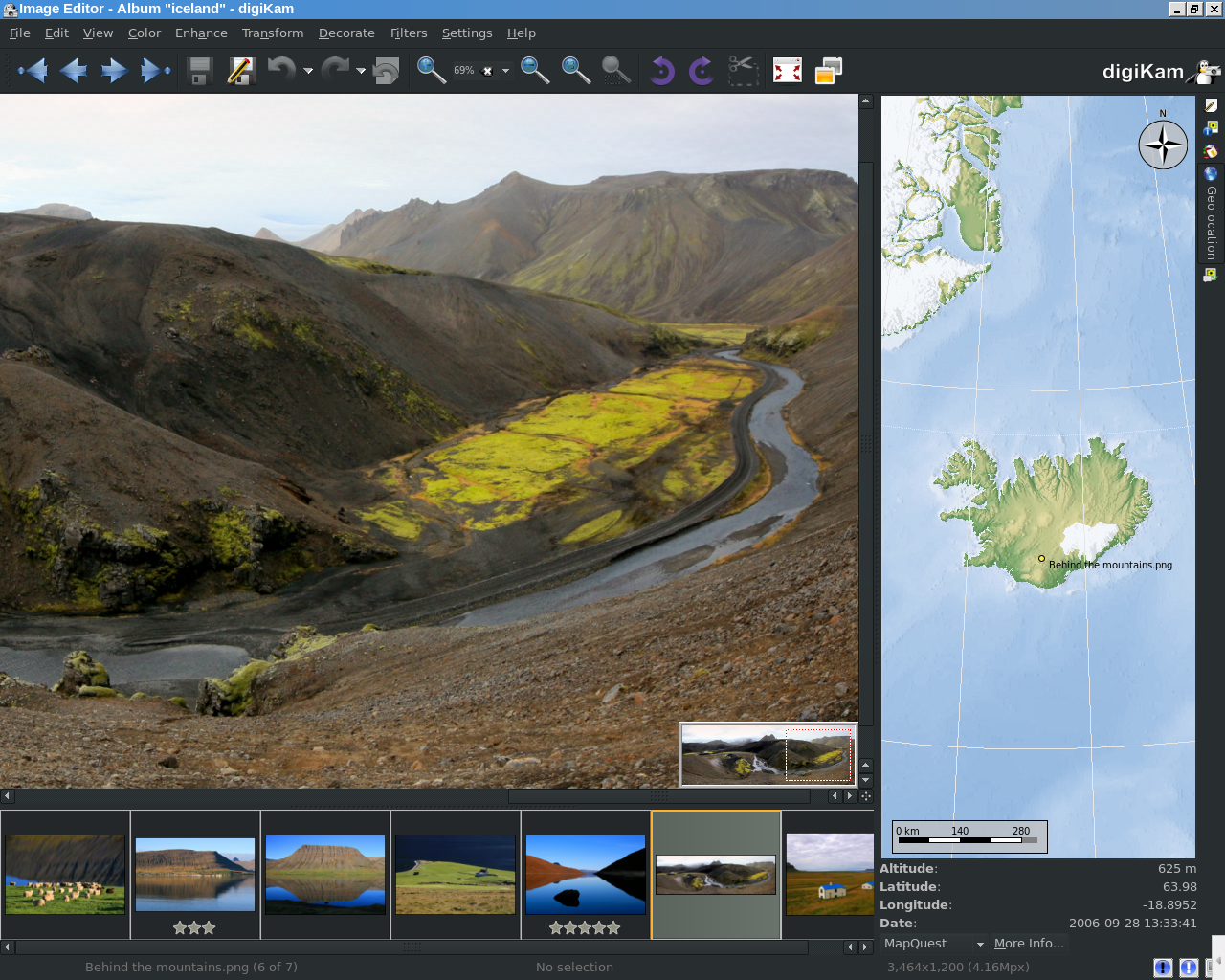The image size is (1225, 980).
Task: Select the three-star rated lake thumbnail
Action: click(x=195, y=874)
